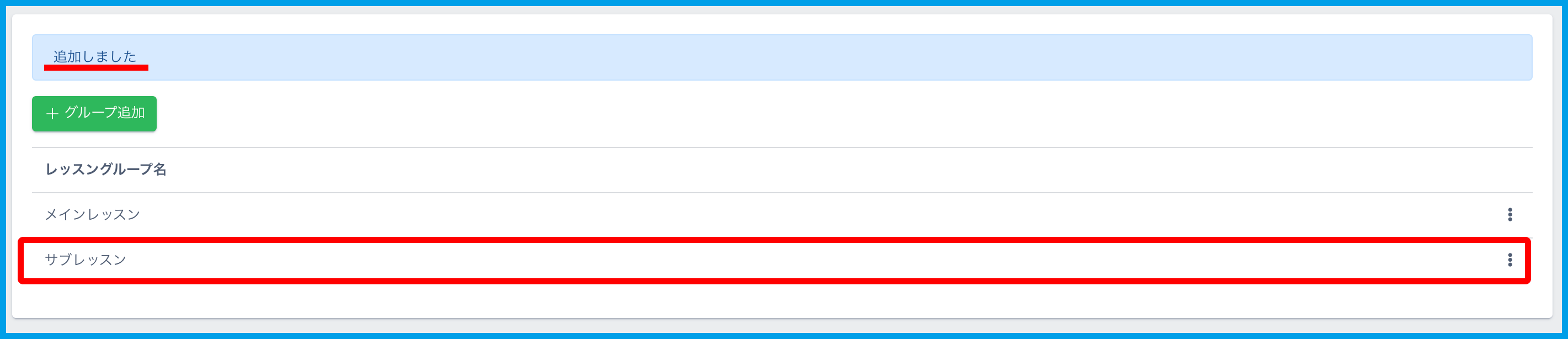This screenshot has height=339, width=1568.
Task: Expand actions via サブレッスン vertical ellipsis
Action: coord(1510,260)
